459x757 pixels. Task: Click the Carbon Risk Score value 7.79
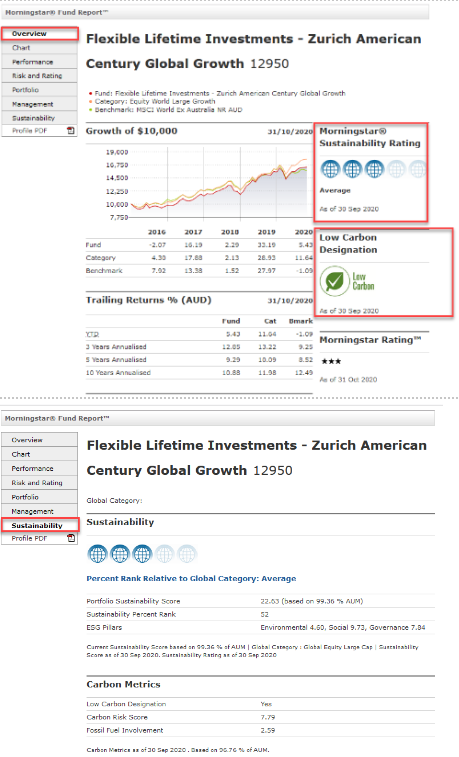coord(268,717)
